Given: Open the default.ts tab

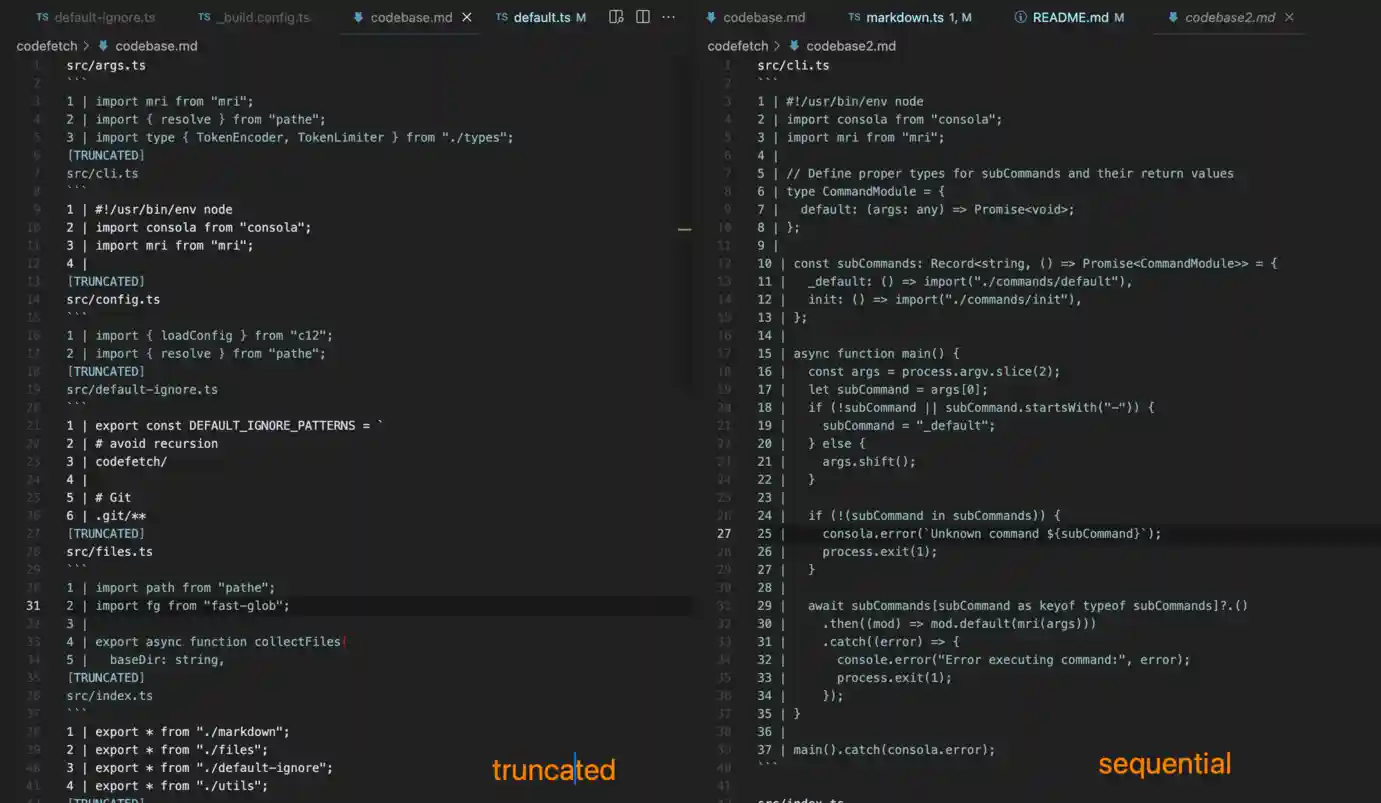Looking at the screenshot, I should (x=541, y=18).
